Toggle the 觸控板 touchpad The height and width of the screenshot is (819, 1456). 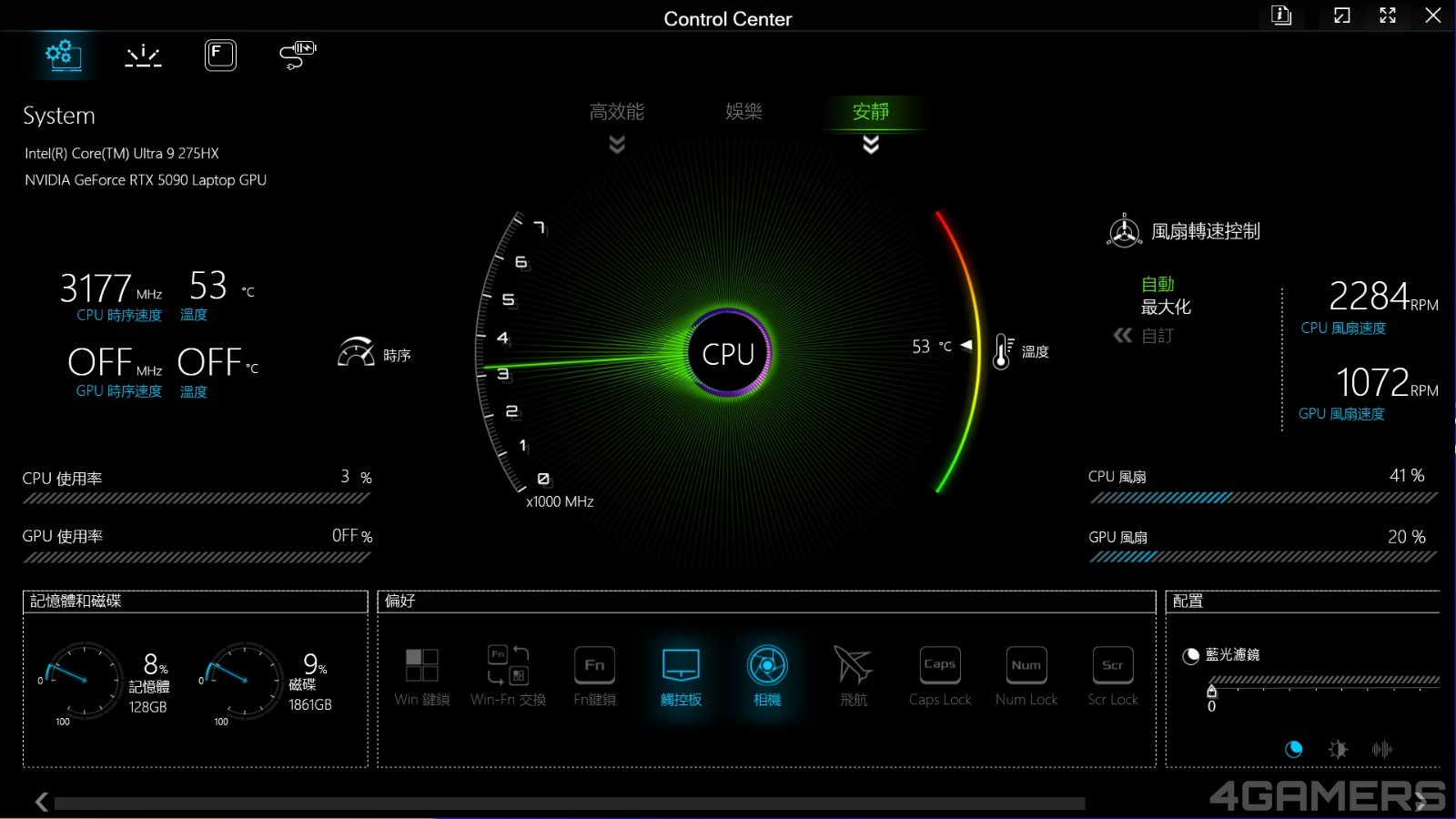coord(681,676)
